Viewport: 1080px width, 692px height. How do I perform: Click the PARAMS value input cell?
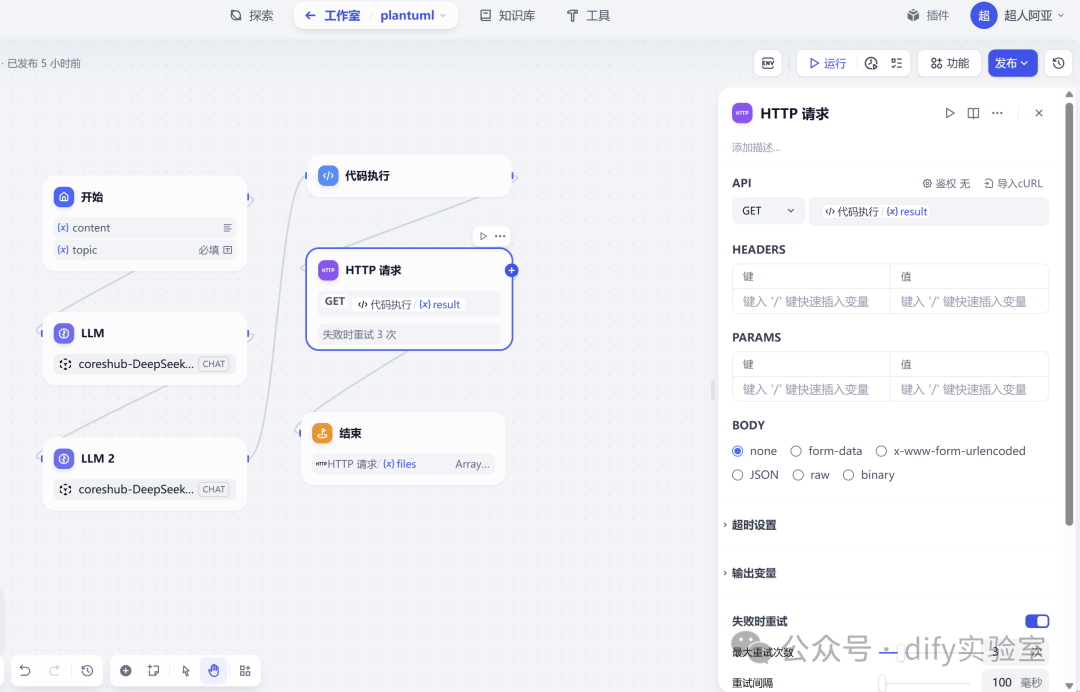[969, 389]
